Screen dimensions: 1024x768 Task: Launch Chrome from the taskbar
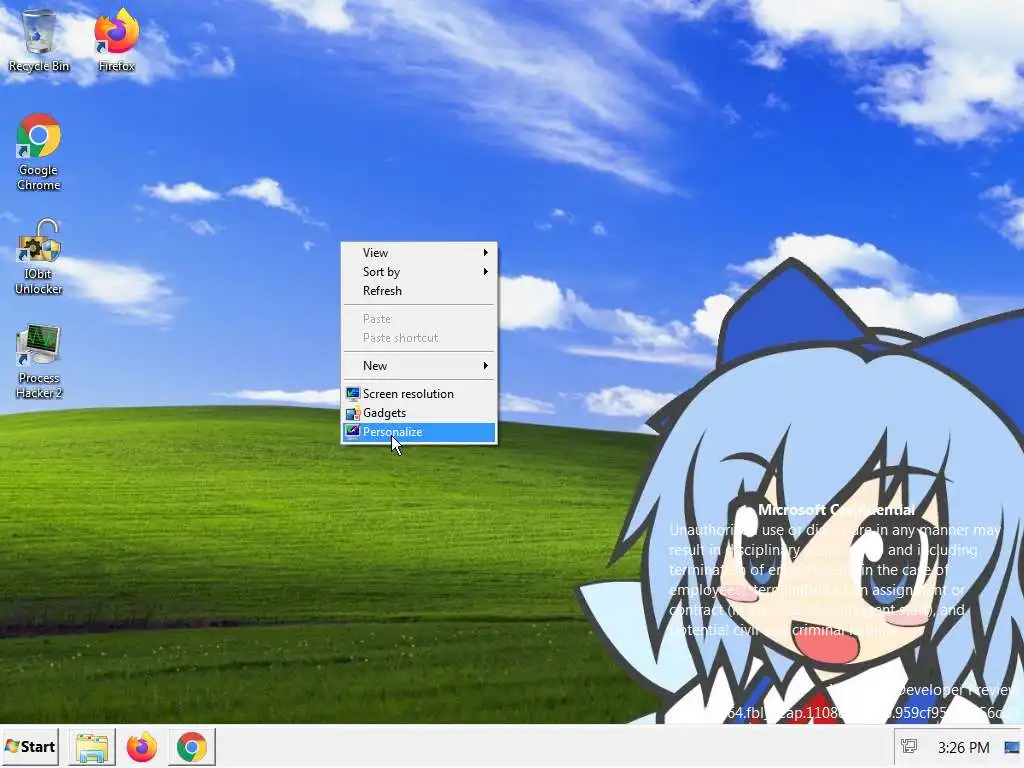191,747
